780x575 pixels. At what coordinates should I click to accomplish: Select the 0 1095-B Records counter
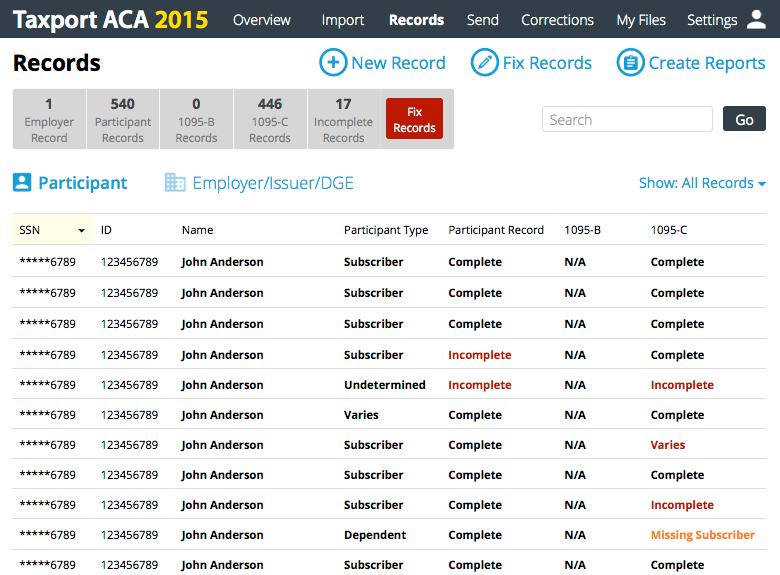click(x=196, y=119)
